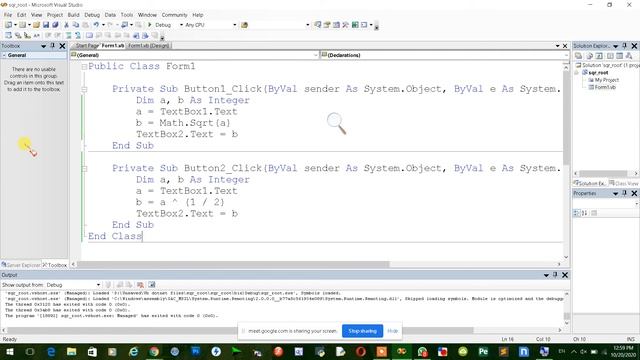Click the Start Debugging play icon
This screenshot has width=640, height=360.
point(150,25)
